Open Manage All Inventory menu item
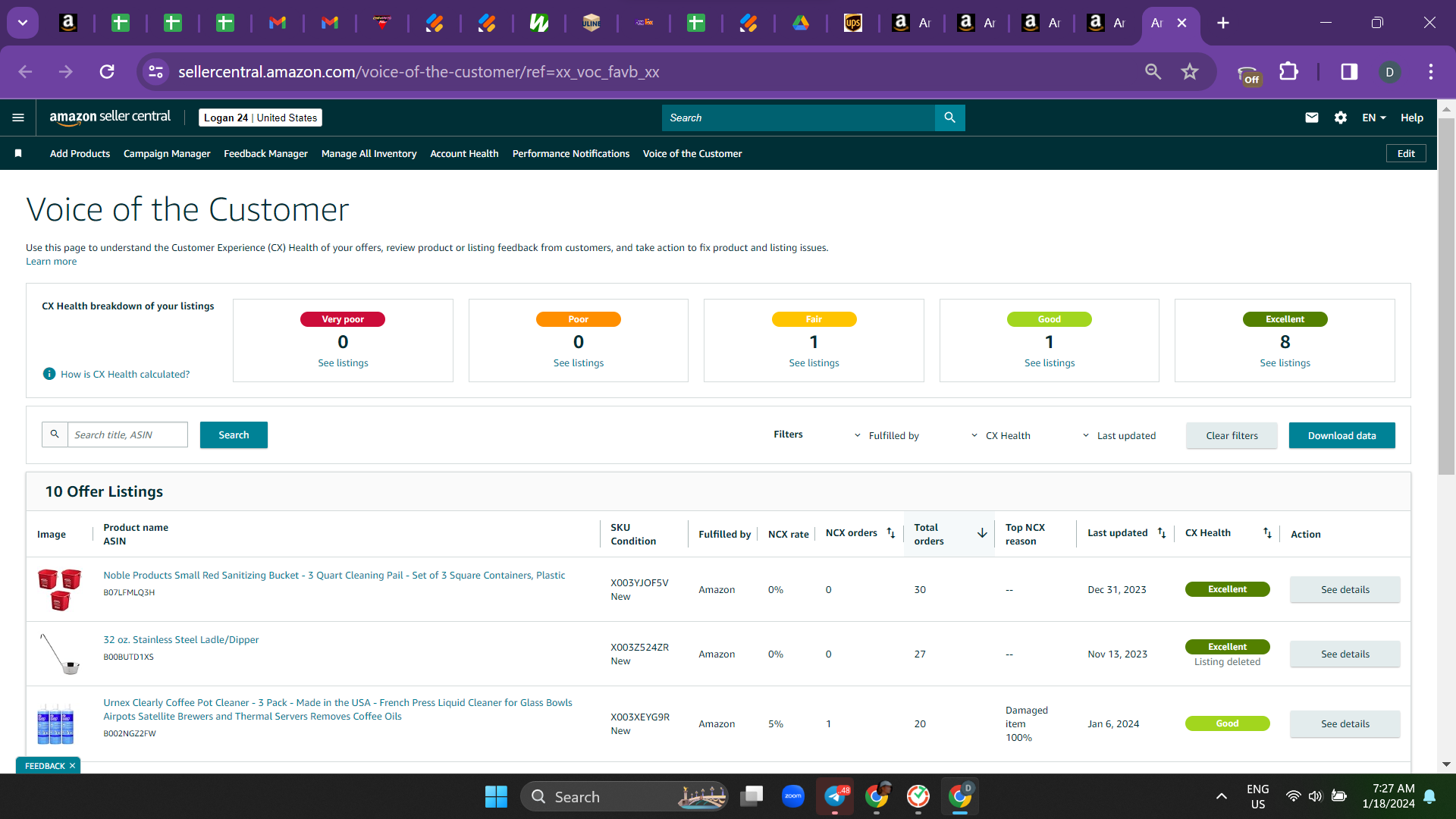 pyautogui.click(x=369, y=153)
